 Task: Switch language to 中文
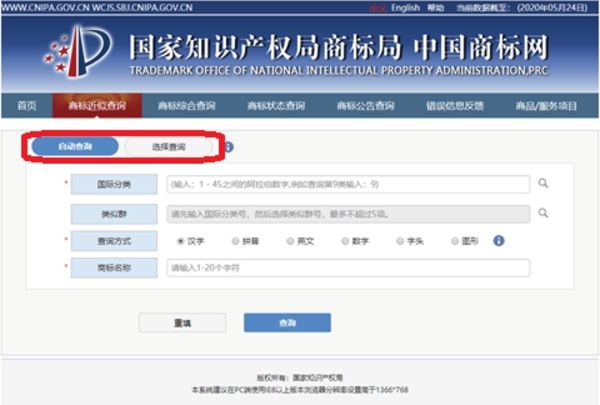378,8
